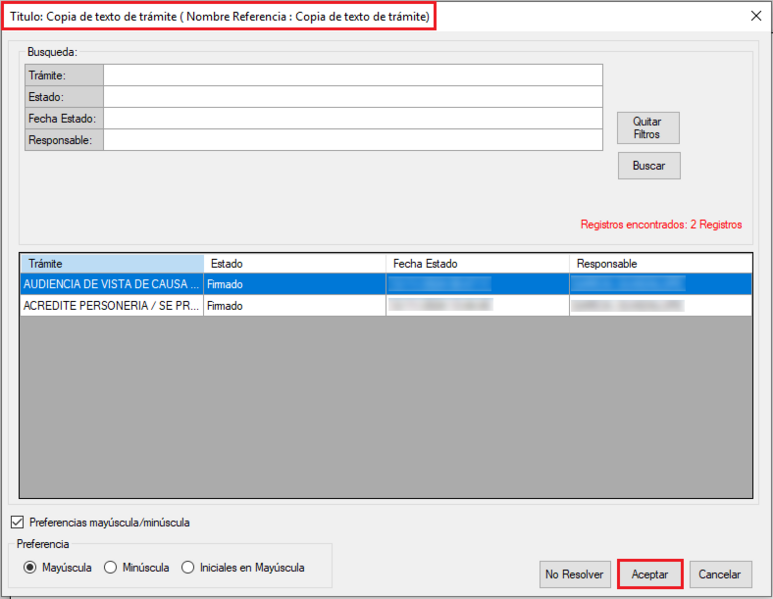Click the Trámite search input field
This screenshot has width=773, height=599.
[352, 76]
